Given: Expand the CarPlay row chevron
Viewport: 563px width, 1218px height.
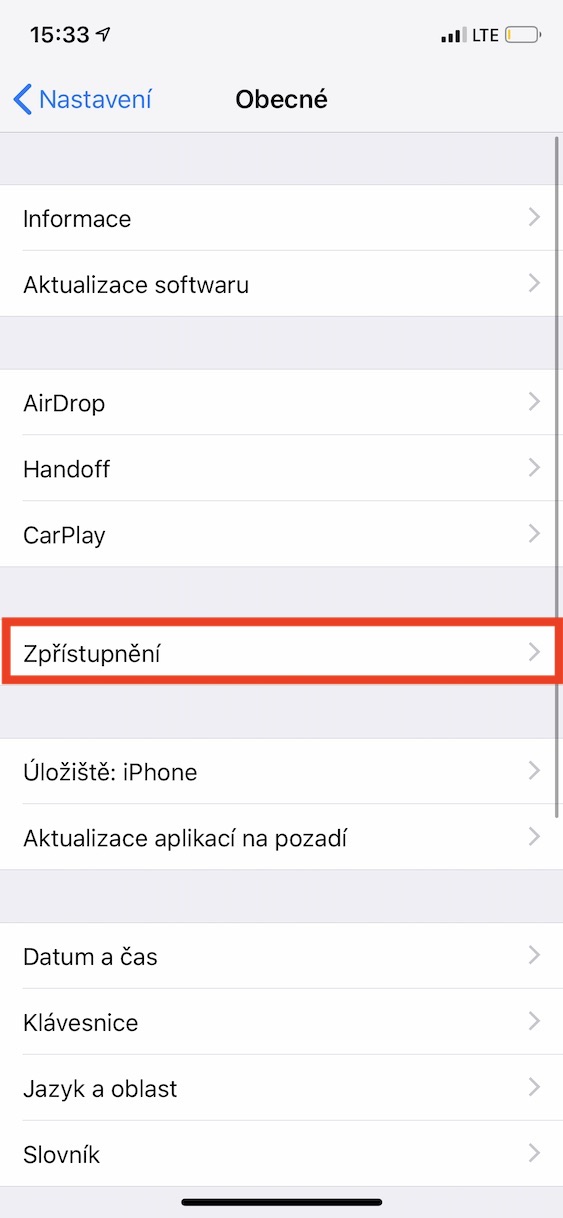Looking at the screenshot, I should pyautogui.click(x=534, y=534).
